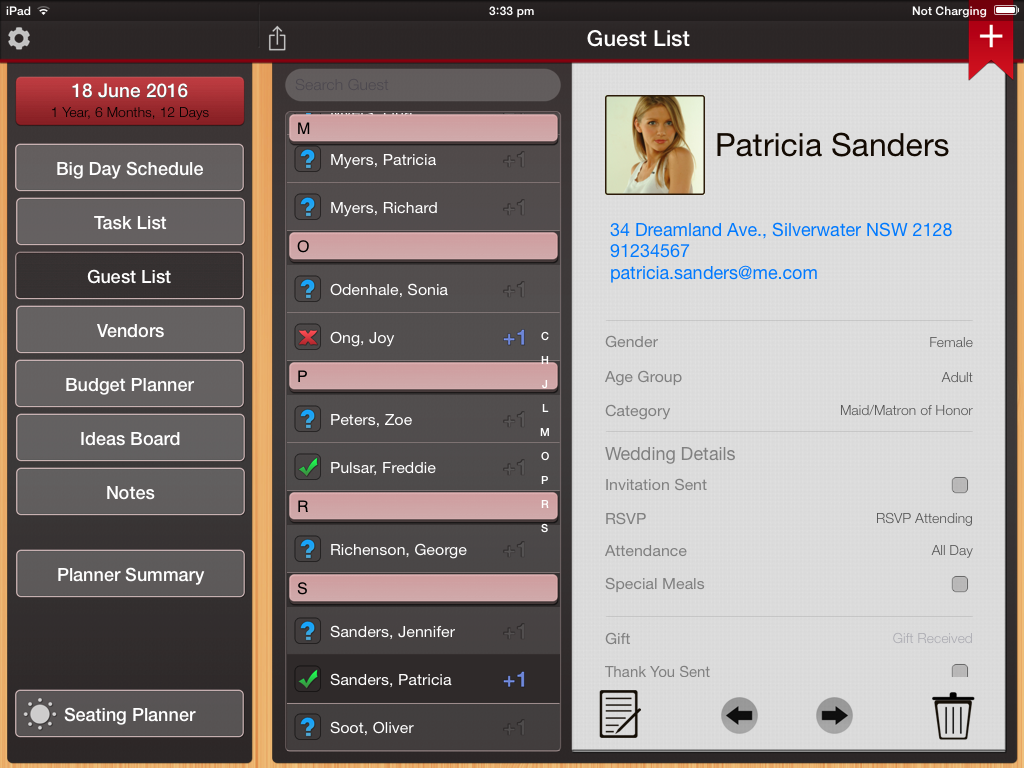The width and height of the screenshot is (1024, 768).
Task: Jump to letter L in index
Action: [545, 408]
